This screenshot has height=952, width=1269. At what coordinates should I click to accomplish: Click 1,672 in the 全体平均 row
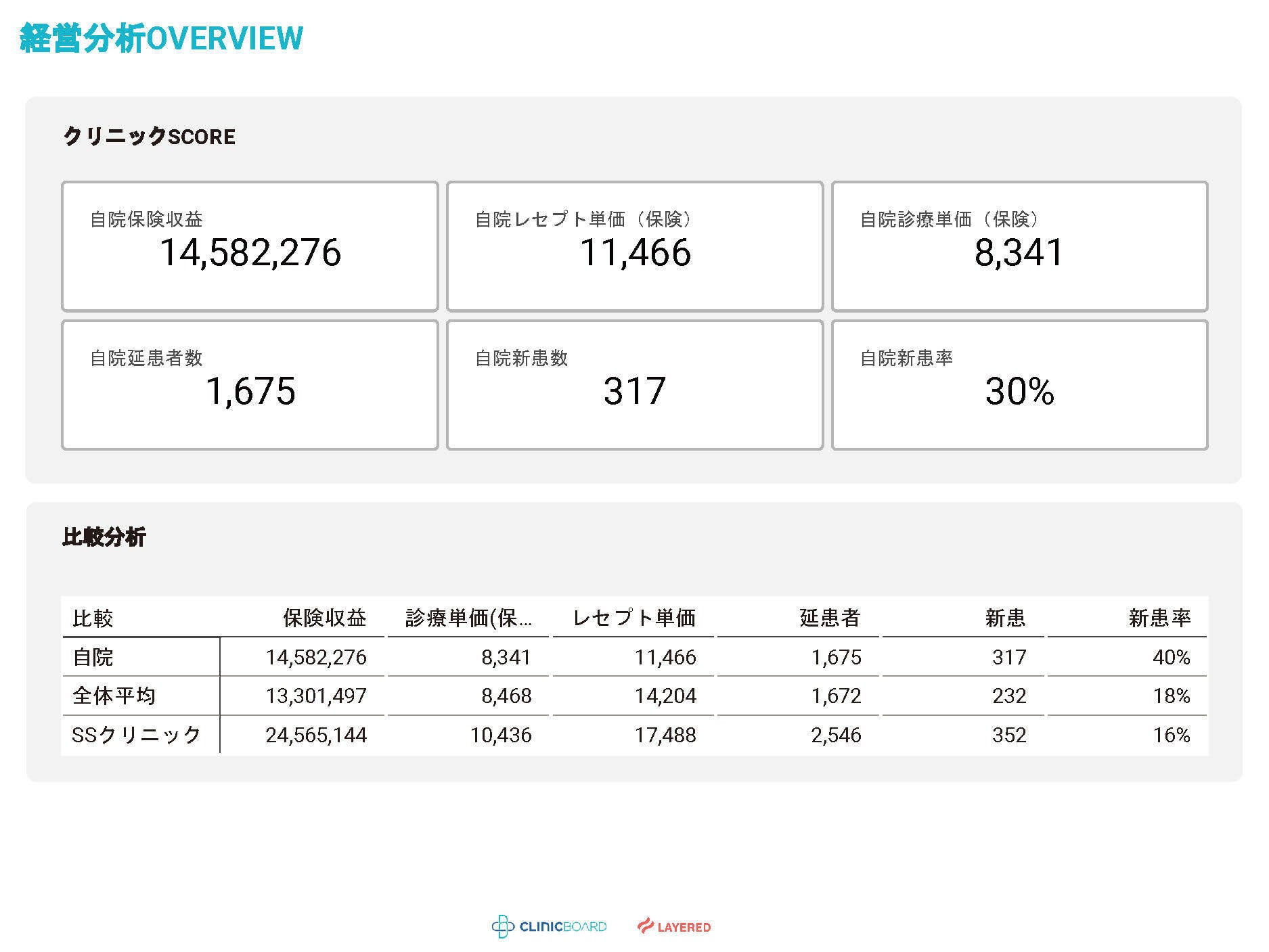[837, 696]
